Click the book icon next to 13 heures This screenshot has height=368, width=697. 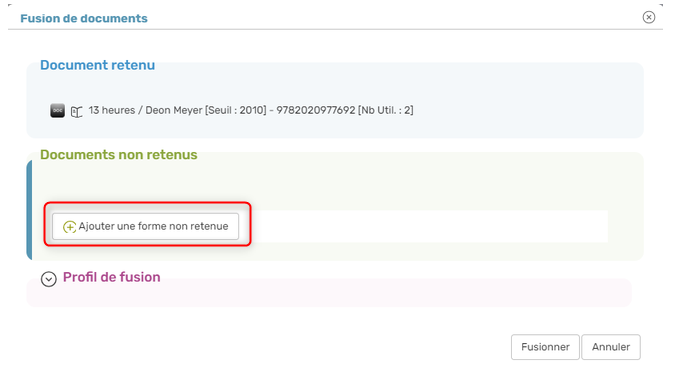coord(76,112)
